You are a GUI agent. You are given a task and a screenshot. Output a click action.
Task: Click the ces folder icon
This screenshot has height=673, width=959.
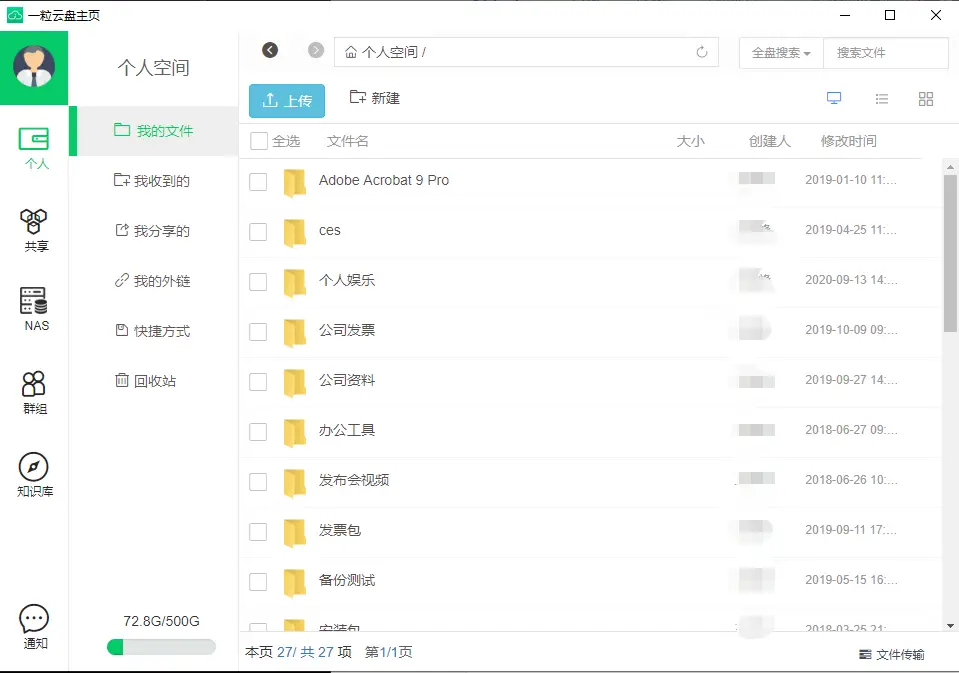(x=294, y=232)
